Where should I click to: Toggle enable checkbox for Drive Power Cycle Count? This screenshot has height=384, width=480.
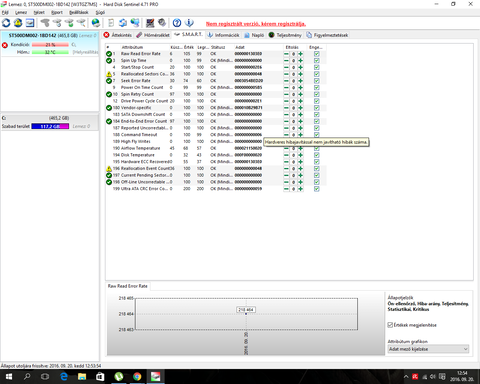tap(317, 101)
